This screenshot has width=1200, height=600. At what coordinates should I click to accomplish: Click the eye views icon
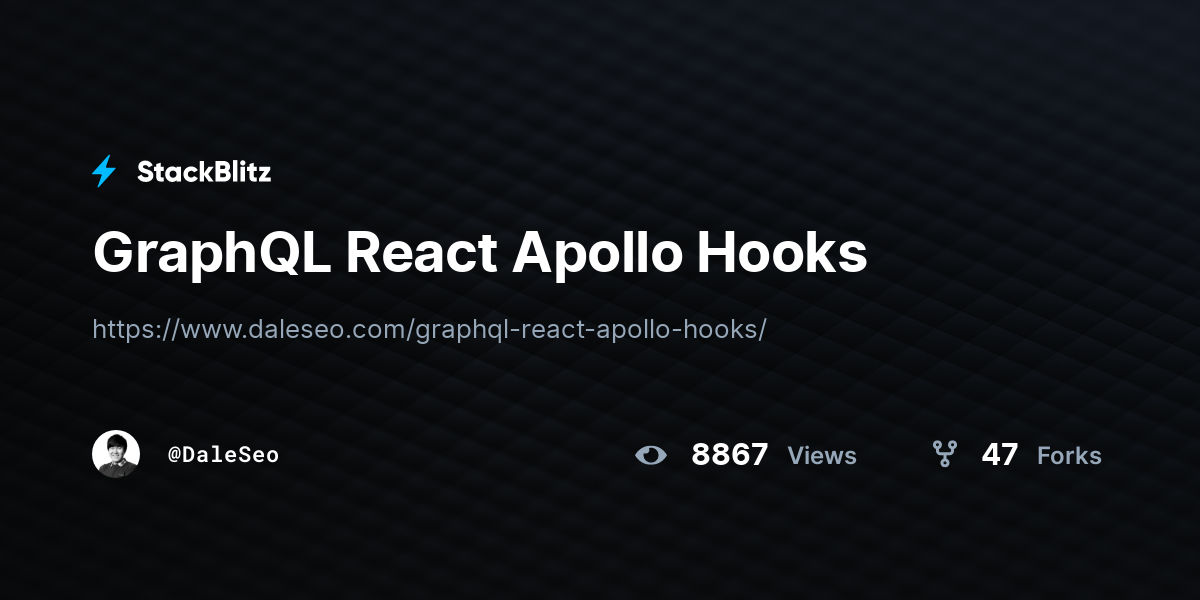pos(651,456)
